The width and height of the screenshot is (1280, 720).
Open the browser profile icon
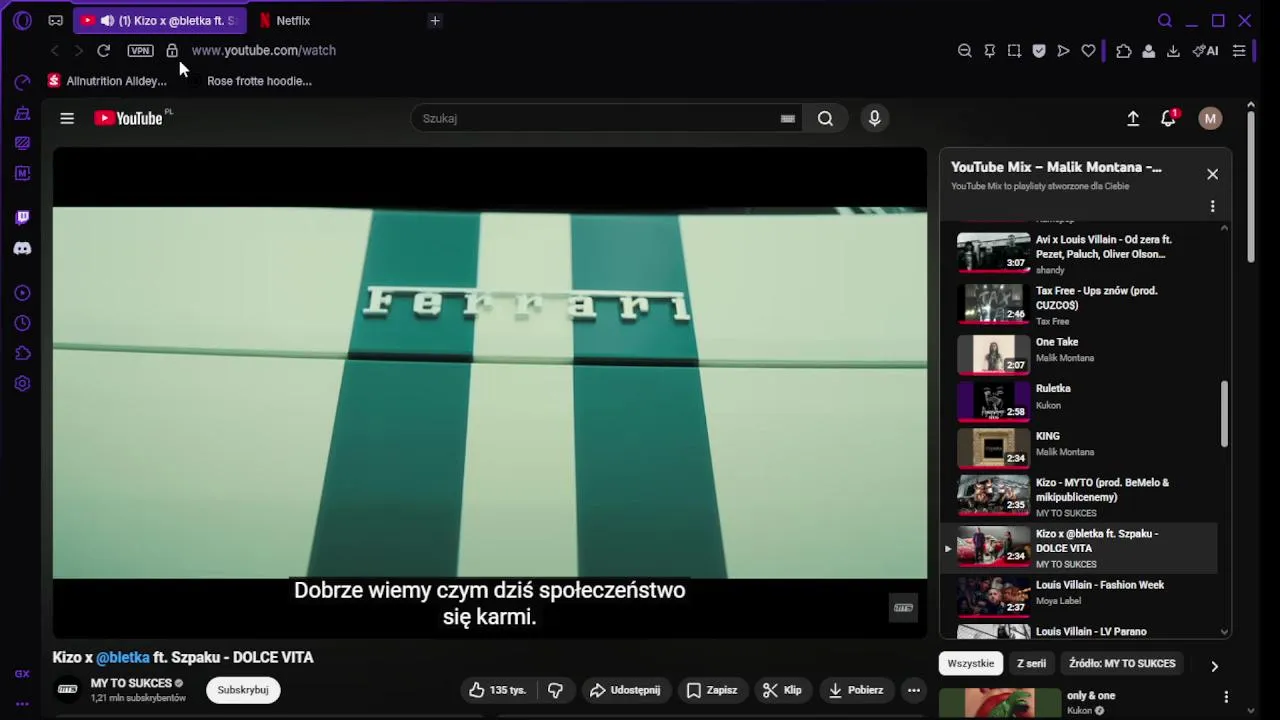pyautogui.click(x=1149, y=50)
